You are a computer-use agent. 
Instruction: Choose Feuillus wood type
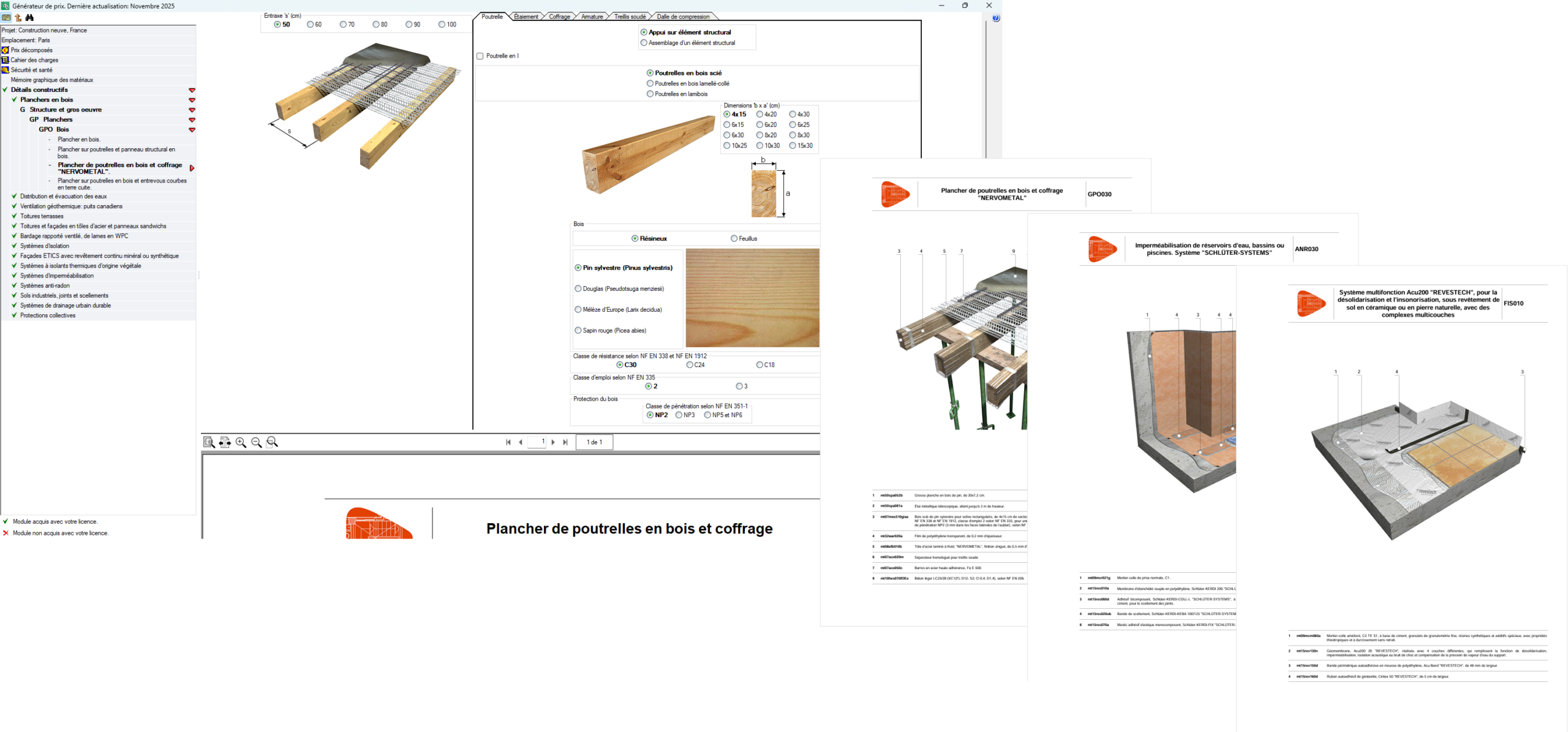(x=734, y=239)
